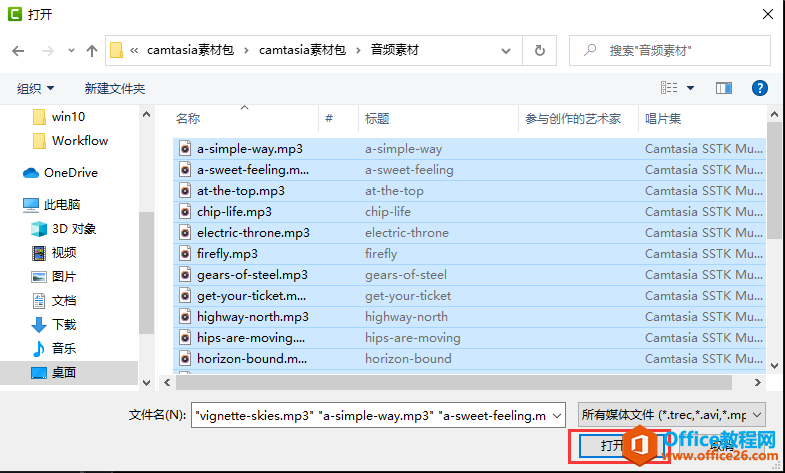This screenshot has height=473, width=785.
Task: Close the 打开 dialog
Action: [768, 14]
